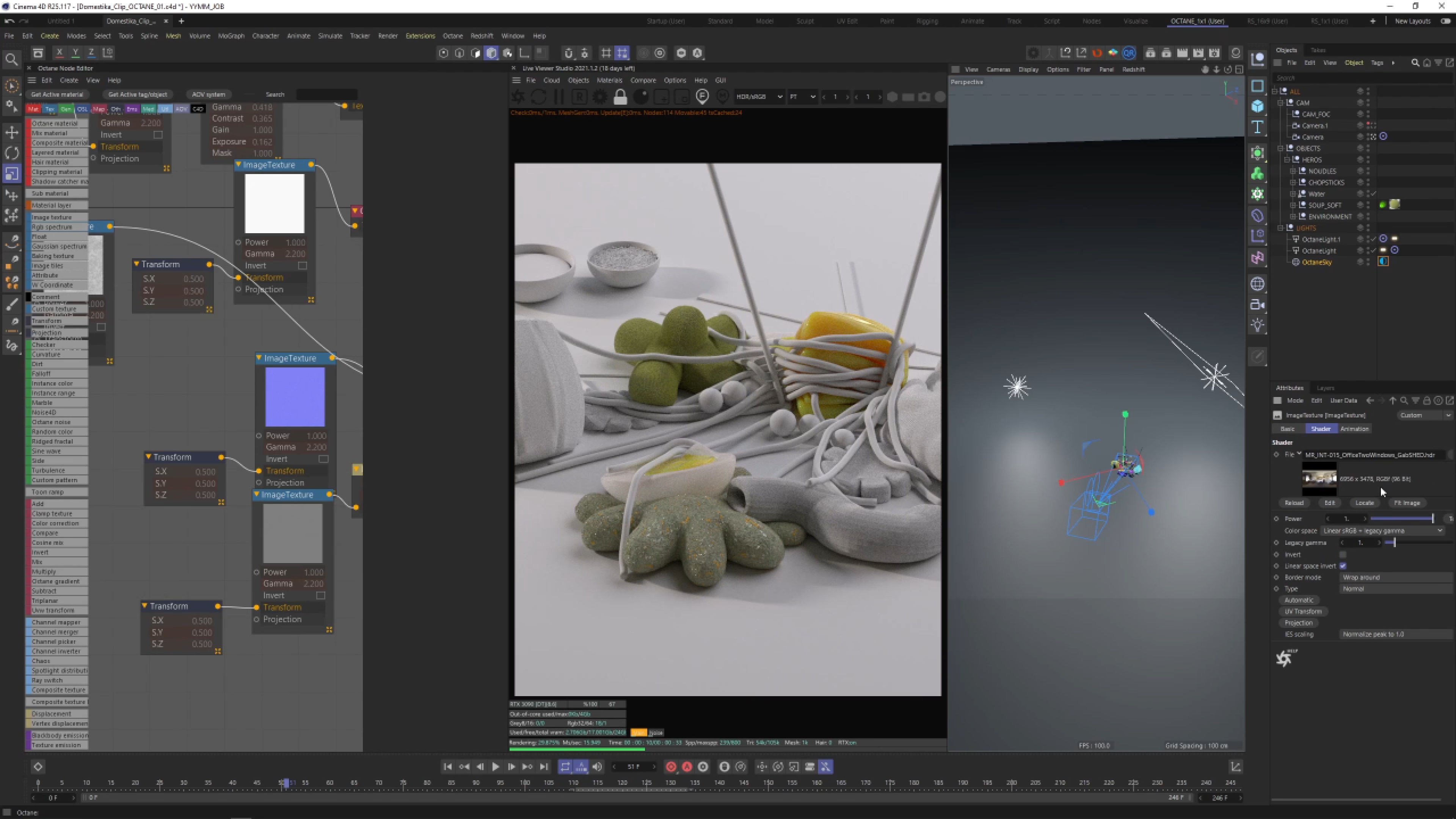This screenshot has height=819, width=1456.
Task: Open Octane render settings gear icon
Action: (600, 97)
